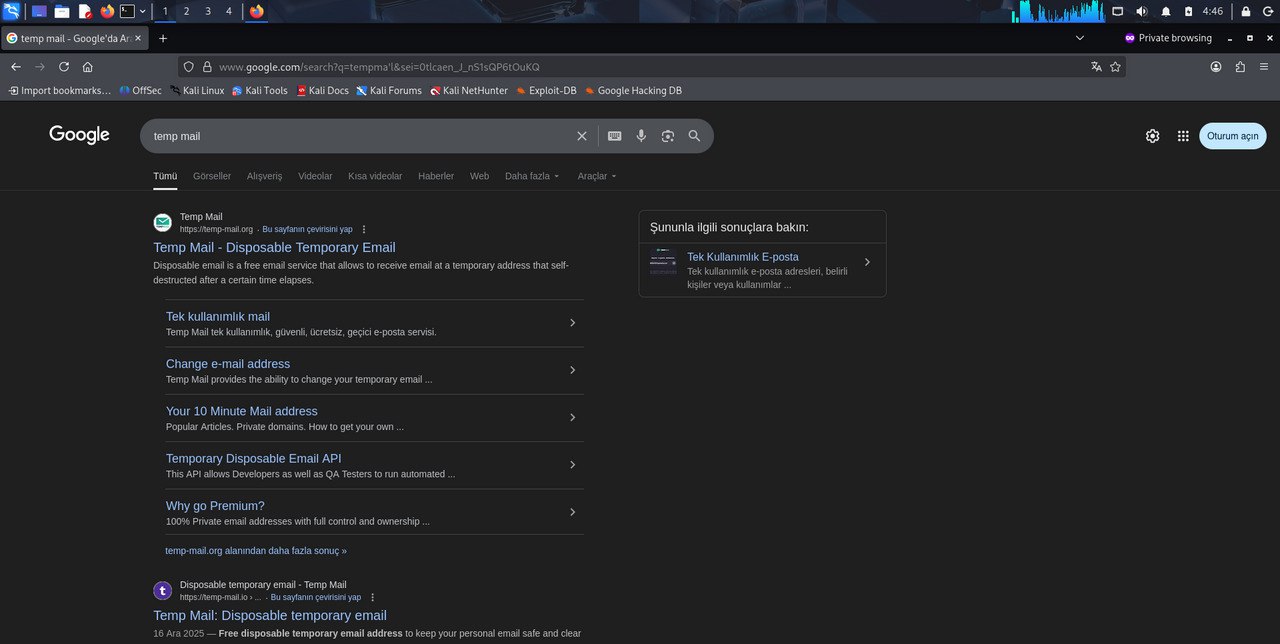Open a new browser tab
Screen dimensions: 1280x644
[x=163, y=38]
